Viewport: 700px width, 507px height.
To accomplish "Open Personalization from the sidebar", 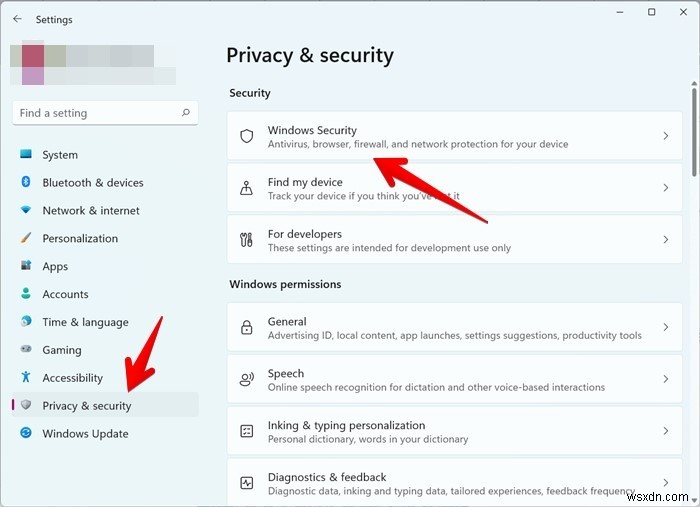I will (80, 239).
